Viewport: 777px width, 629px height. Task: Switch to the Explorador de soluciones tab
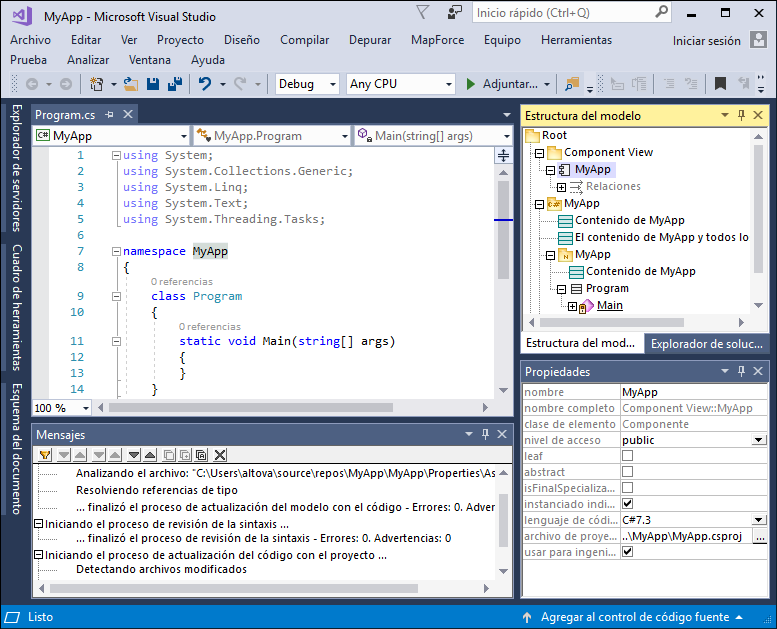[707, 344]
